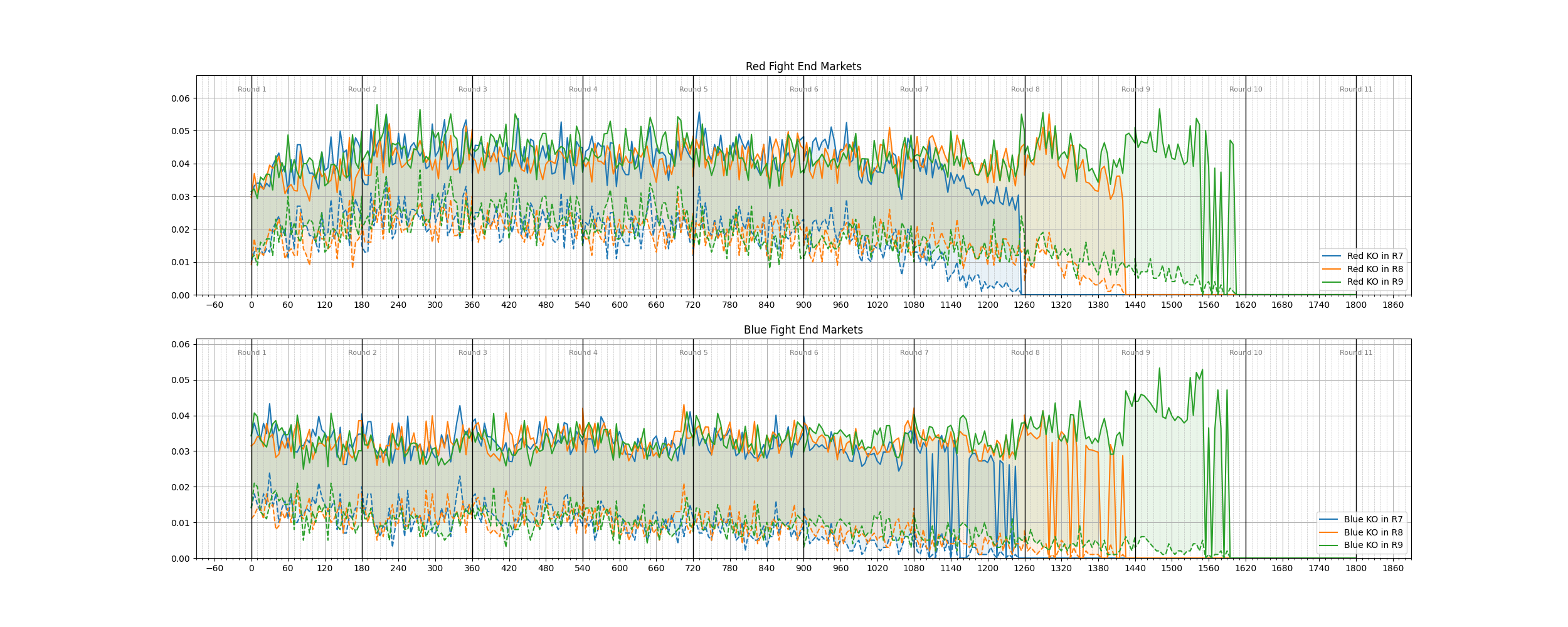Click the "Blue Fight End Markets" chart title
This screenshot has width=1568, height=627.
[803, 330]
